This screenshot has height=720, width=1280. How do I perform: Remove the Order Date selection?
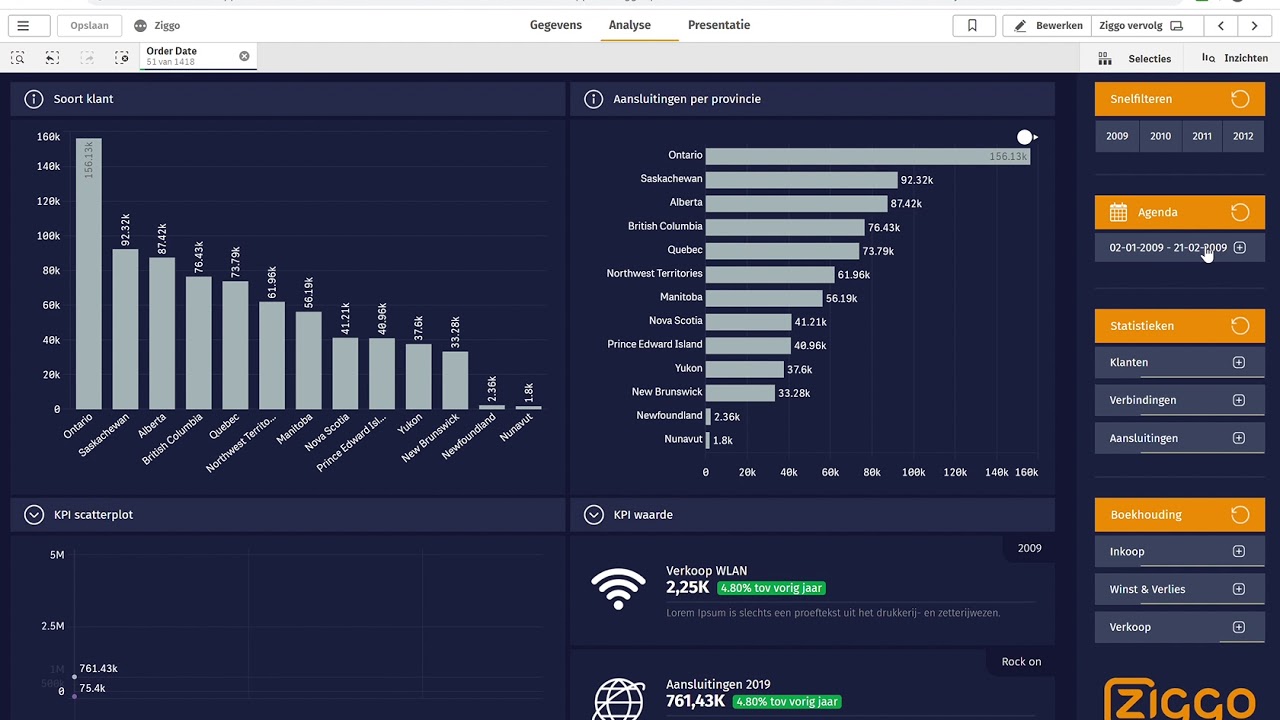[244, 56]
